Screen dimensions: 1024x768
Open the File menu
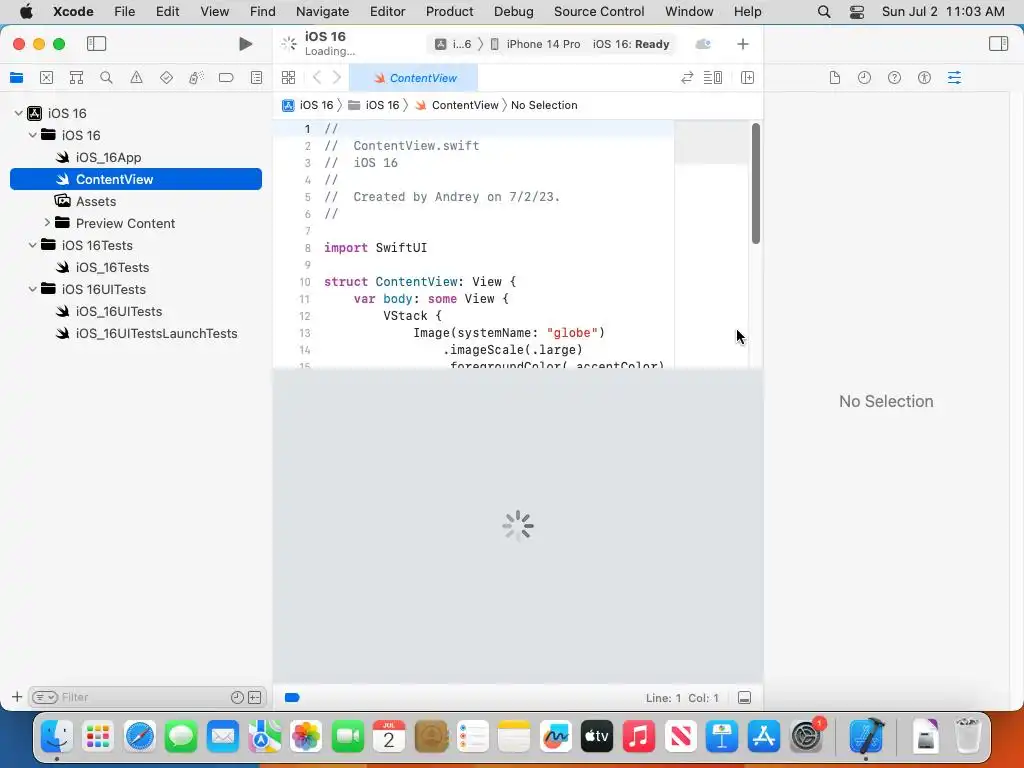click(125, 11)
